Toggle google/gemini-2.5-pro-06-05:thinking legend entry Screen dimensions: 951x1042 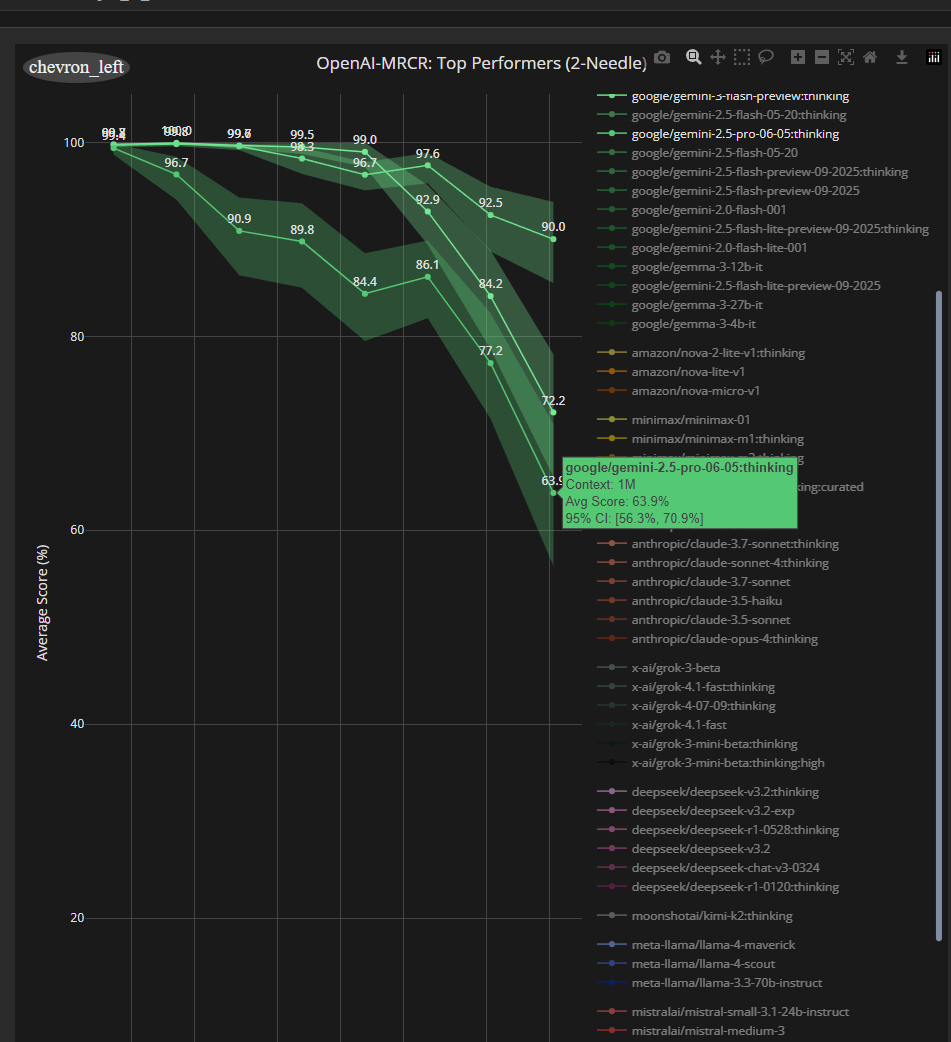(x=735, y=134)
